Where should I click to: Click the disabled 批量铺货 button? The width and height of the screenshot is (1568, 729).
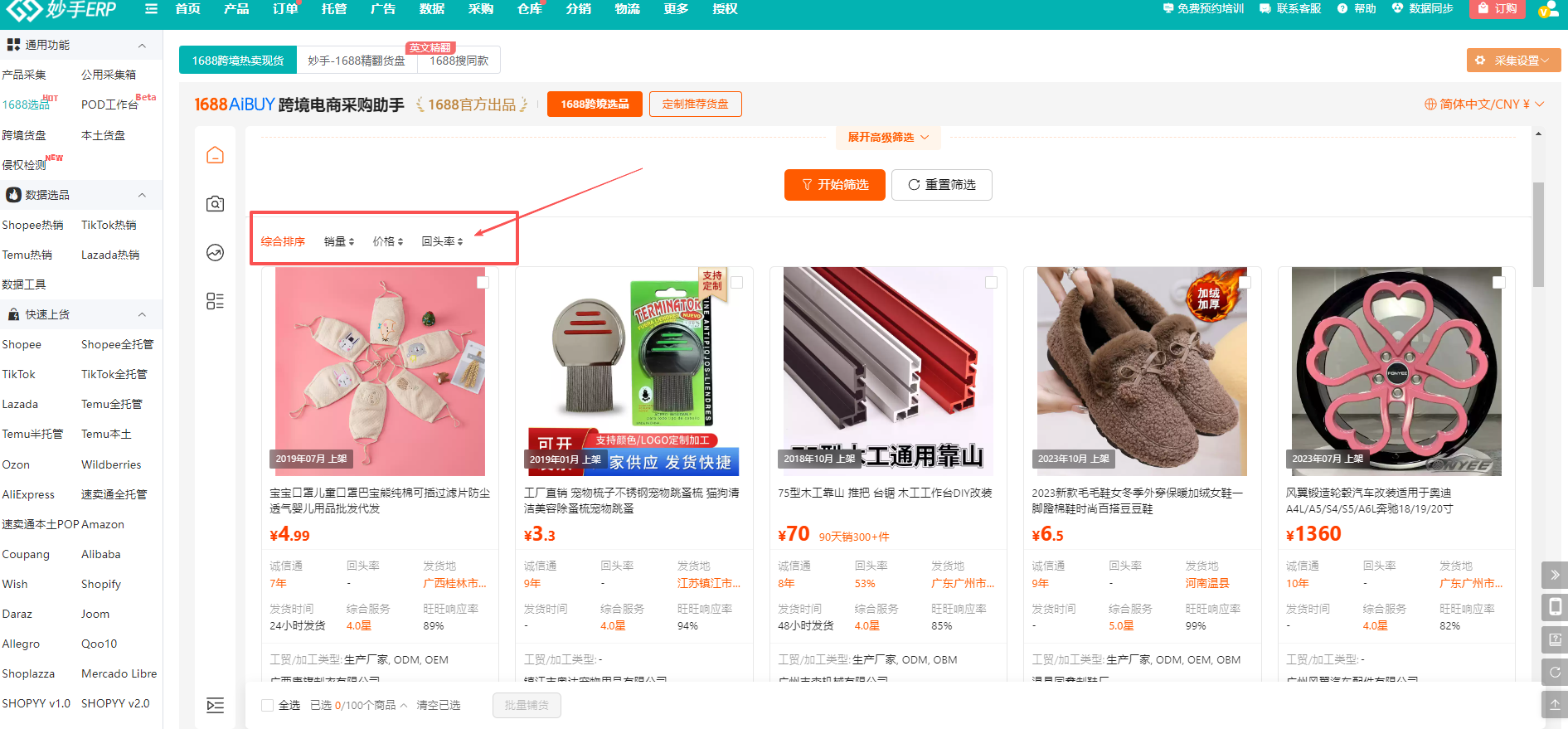[527, 705]
